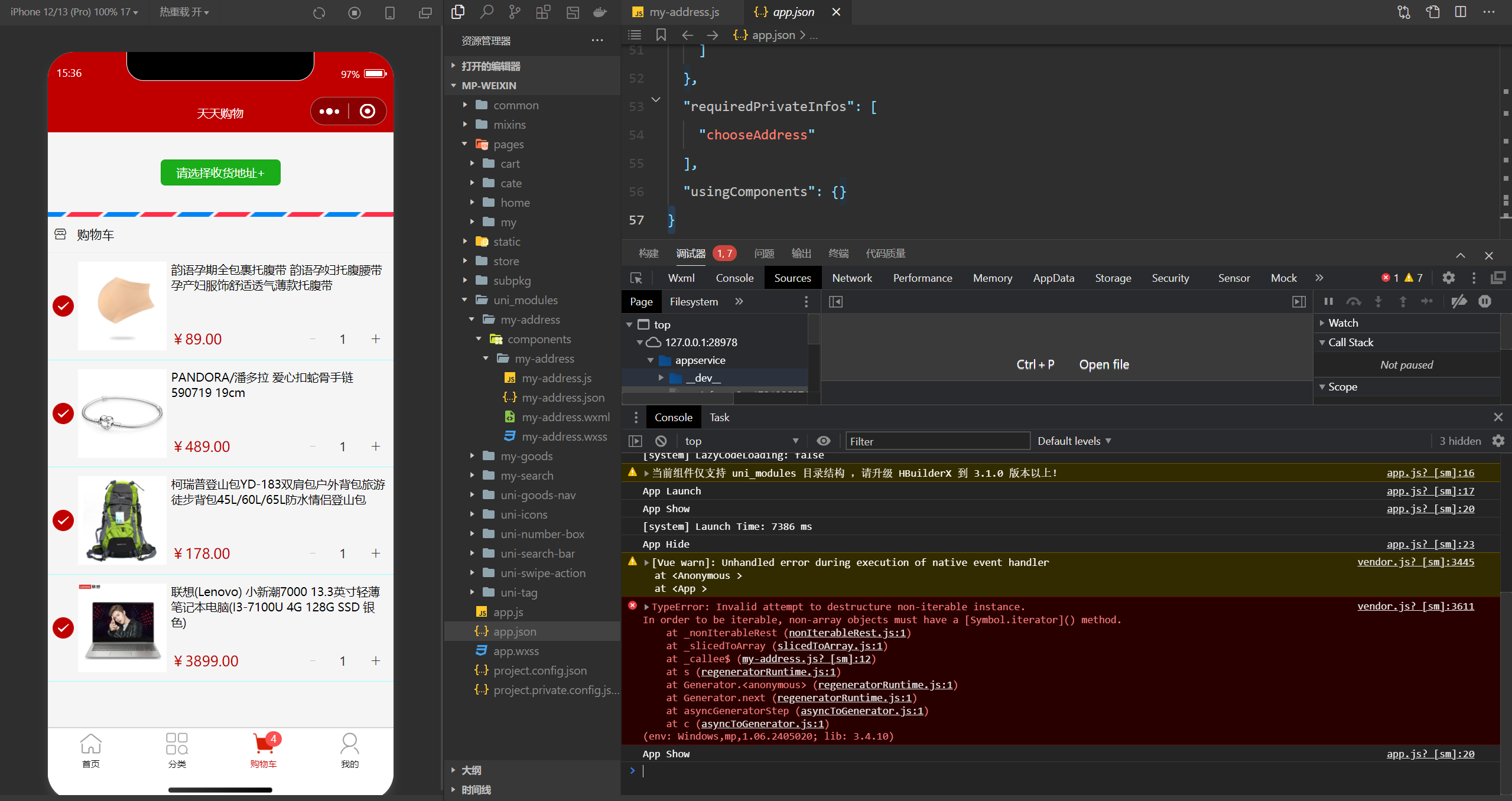
Task: Expand the common folder
Action: point(516,105)
